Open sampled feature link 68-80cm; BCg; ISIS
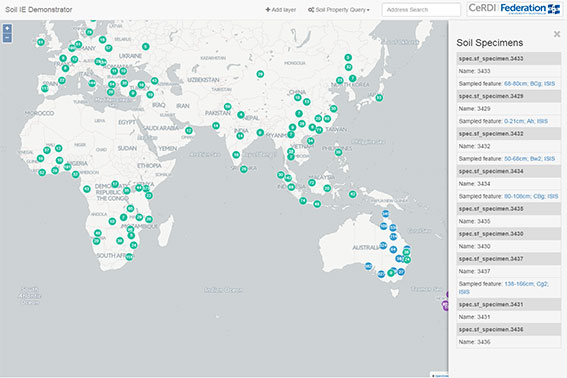Viewport: 567px width, 378px height. [529, 84]
